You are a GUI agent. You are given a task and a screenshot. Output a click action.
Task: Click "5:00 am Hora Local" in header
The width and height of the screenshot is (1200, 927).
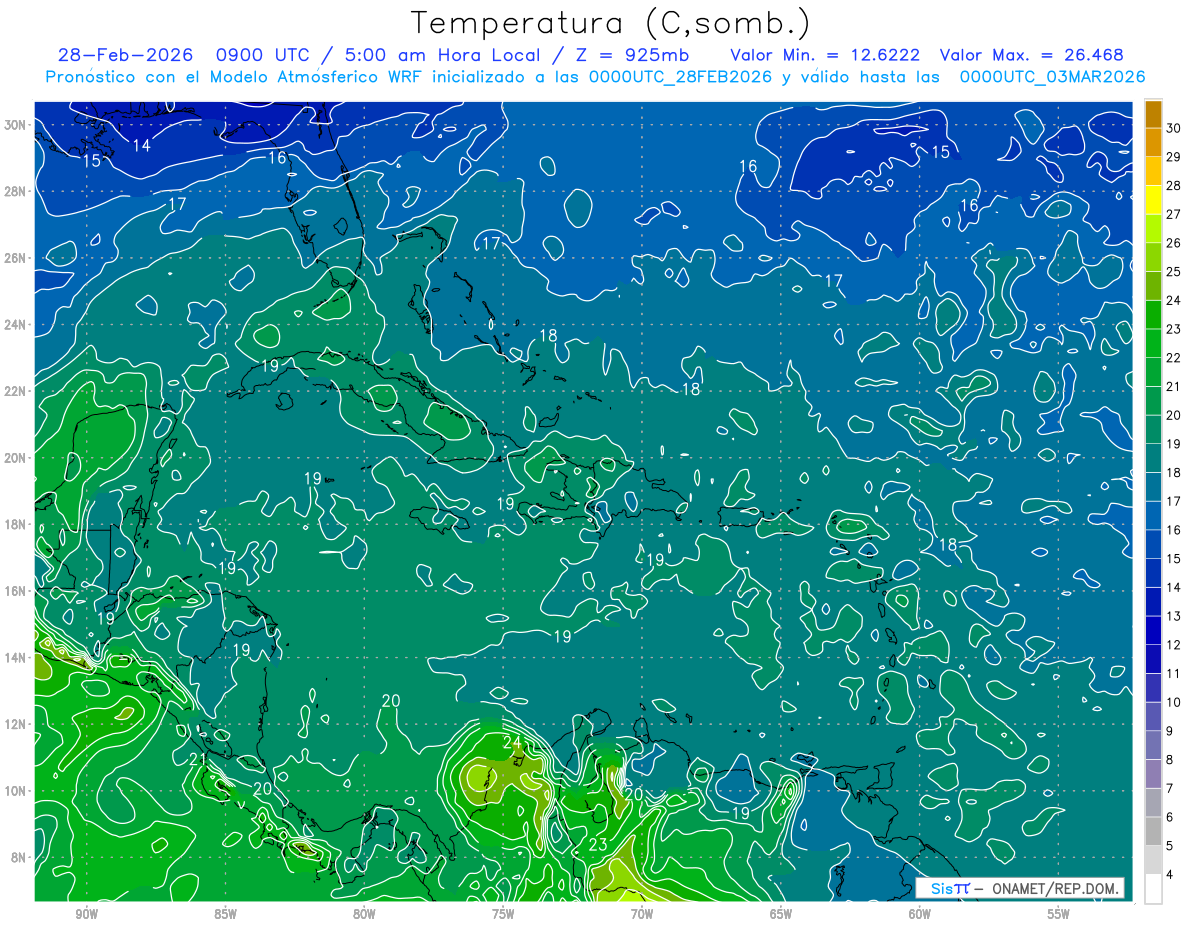444,54
